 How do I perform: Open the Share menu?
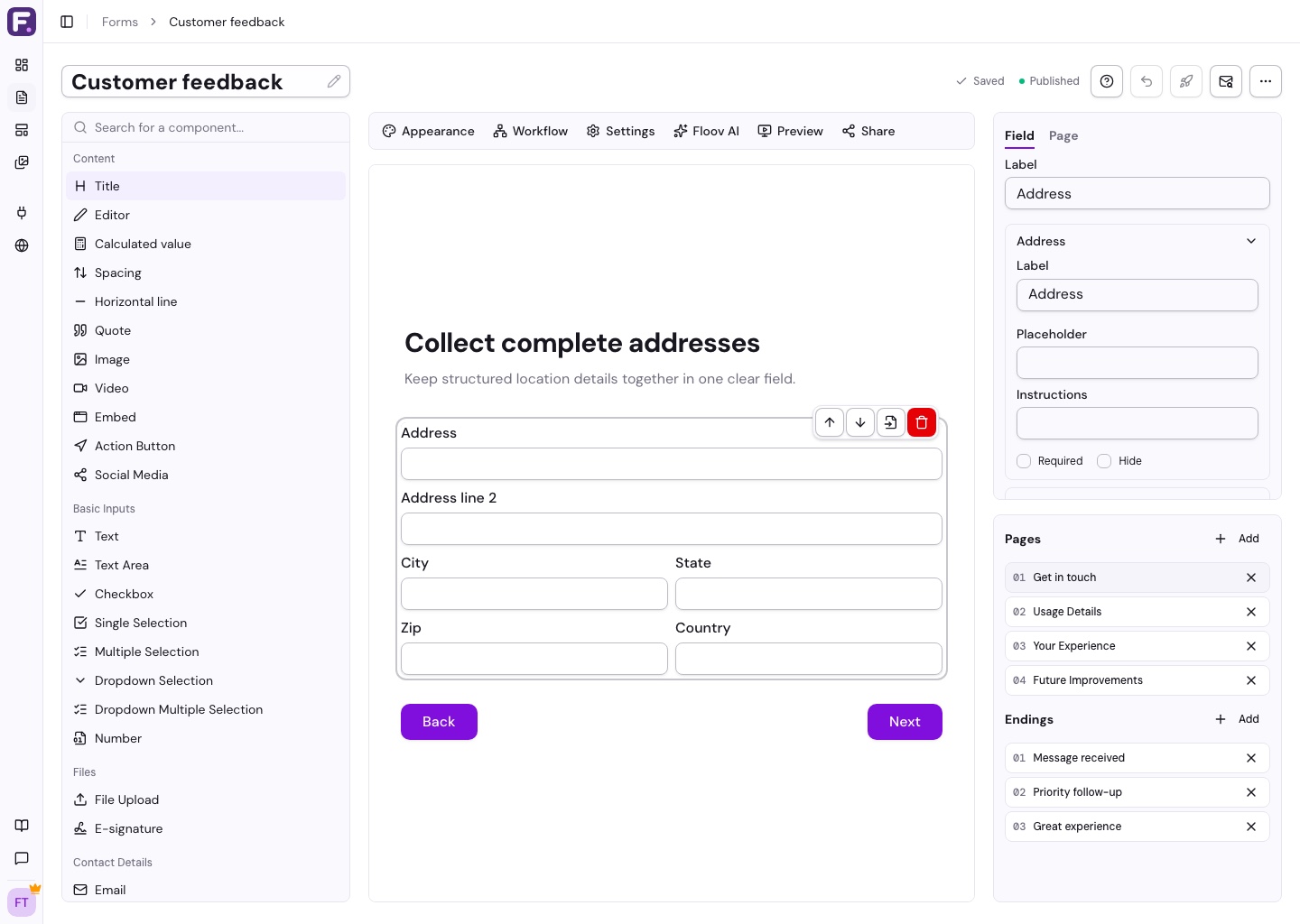(868, 131)
